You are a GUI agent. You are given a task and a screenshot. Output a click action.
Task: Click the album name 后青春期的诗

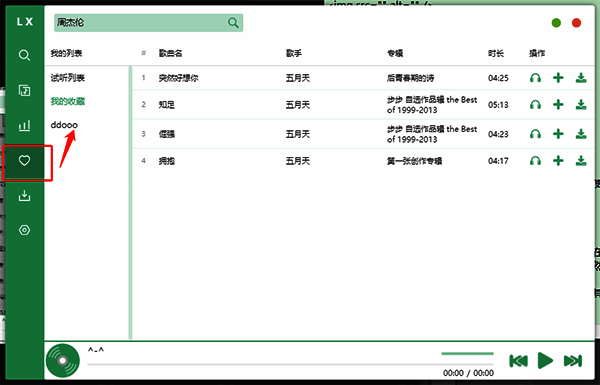point(411,78)
